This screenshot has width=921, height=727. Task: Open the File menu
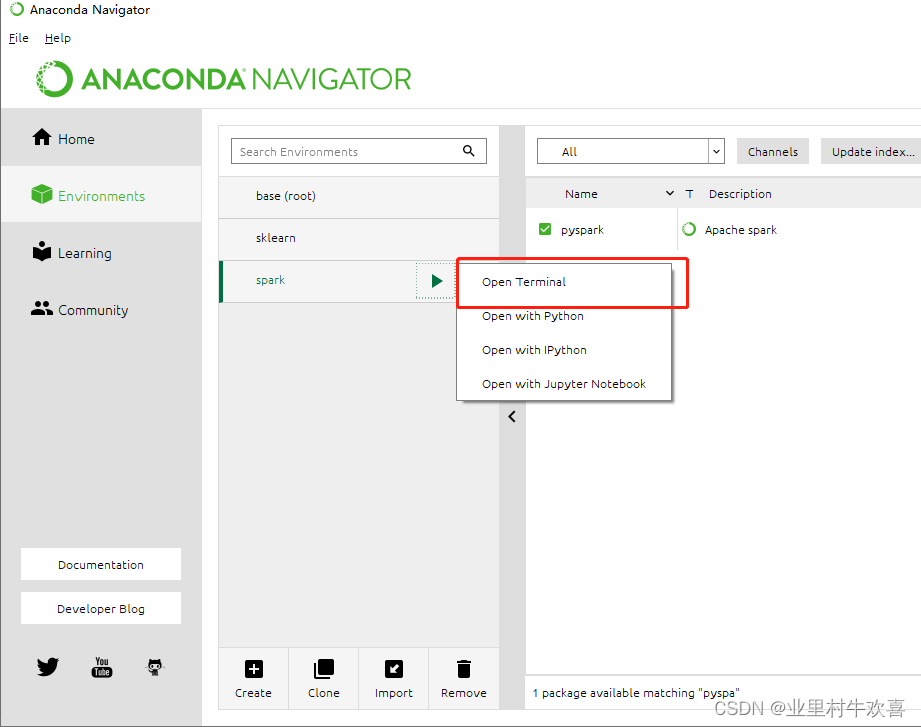coord(19,38)
